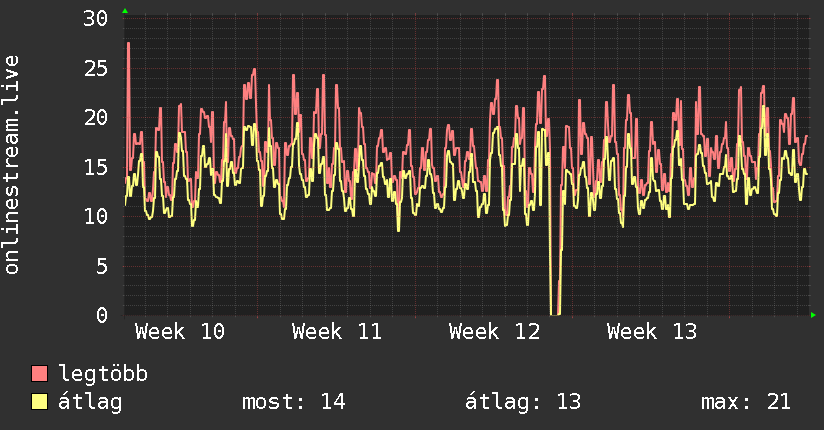Click the green arrow at x-axis end

coord(813,315)
